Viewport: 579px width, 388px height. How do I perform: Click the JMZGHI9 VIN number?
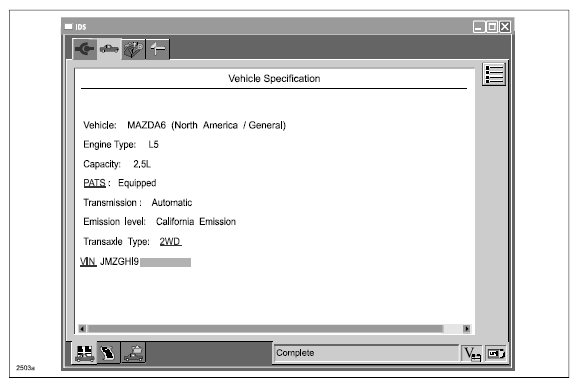(x=119, y=262)
